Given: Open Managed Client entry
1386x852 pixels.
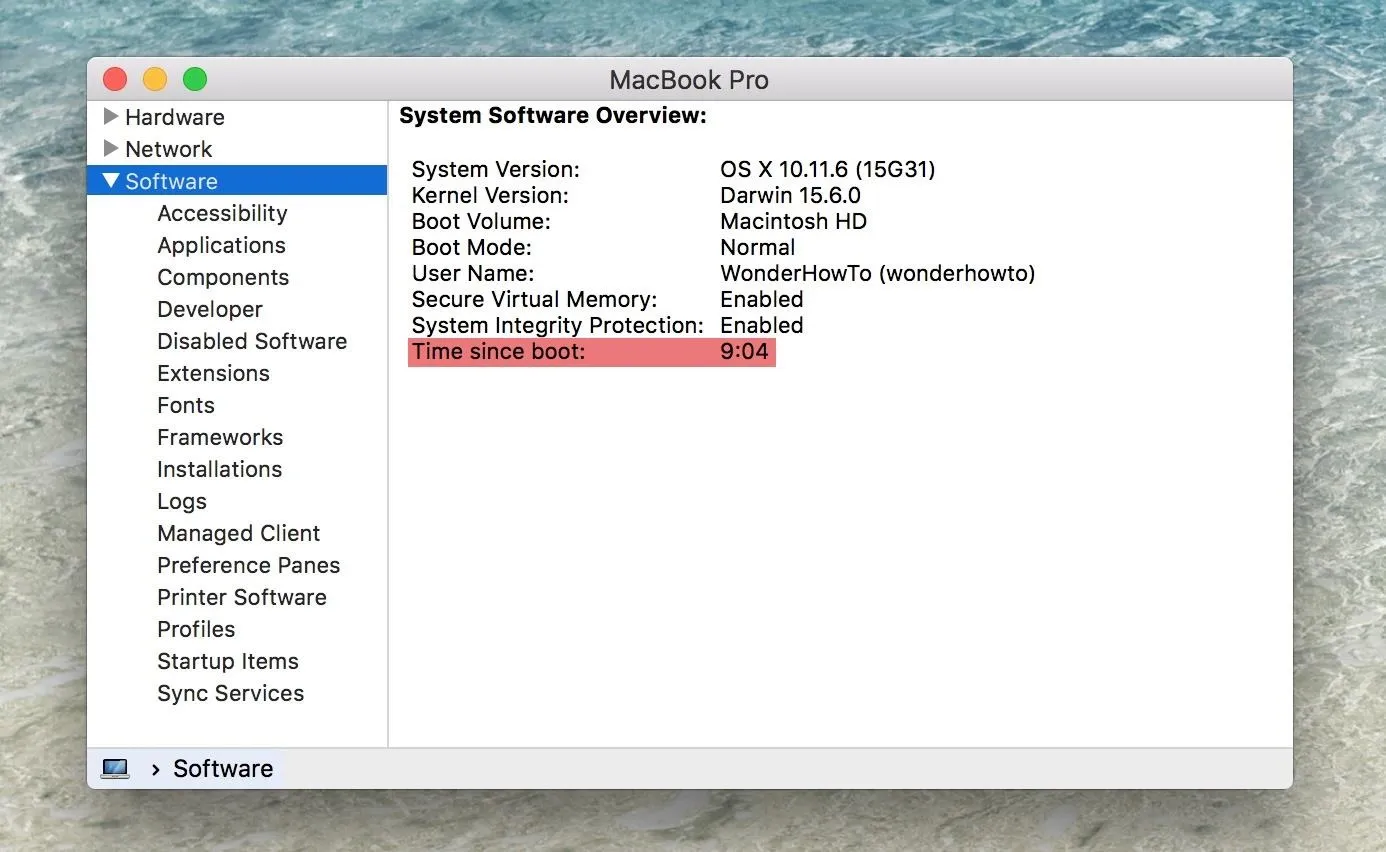Looking at the screenshot, I should [x=238, y=533].
